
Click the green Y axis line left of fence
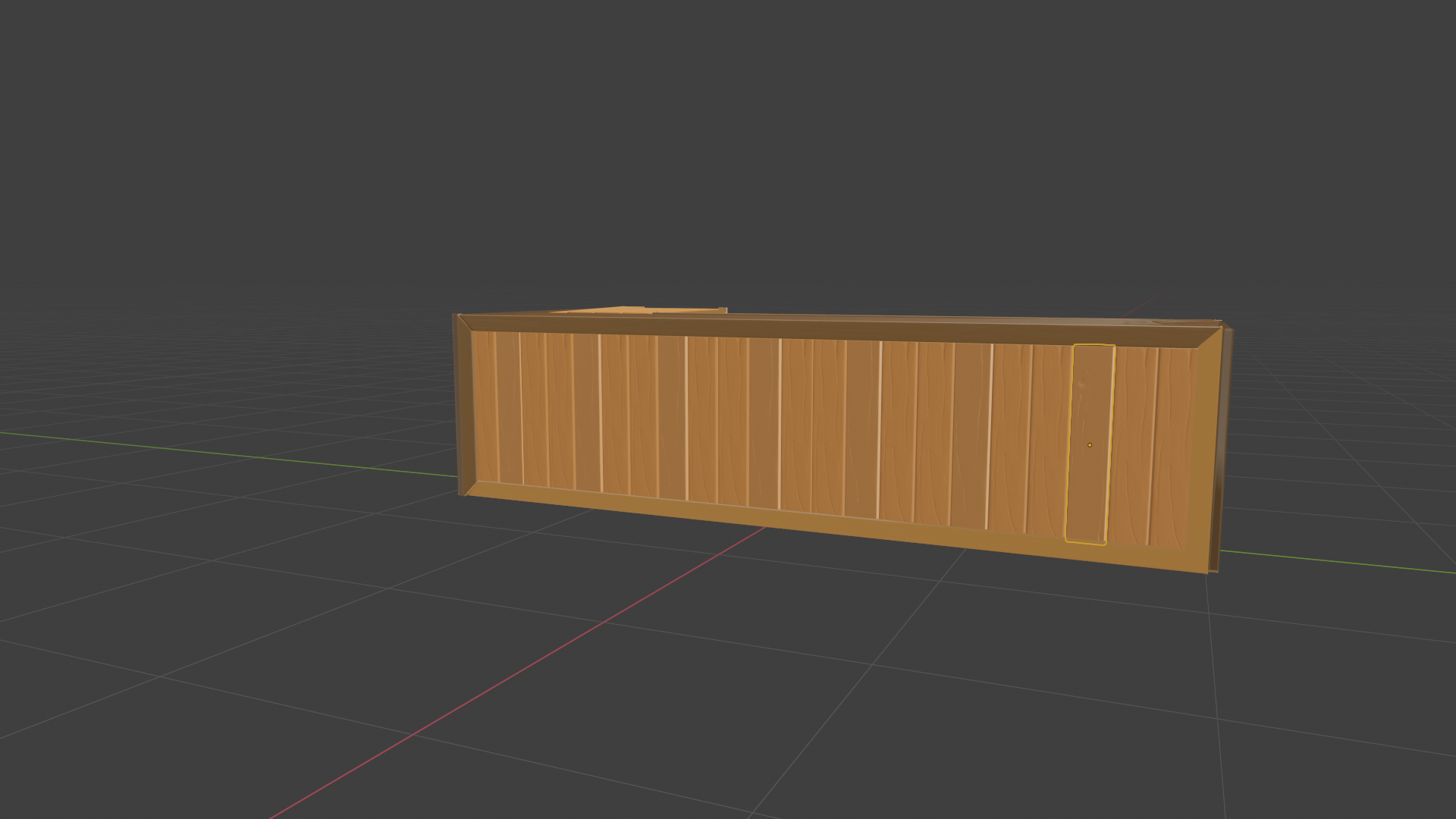coord(227,453)
